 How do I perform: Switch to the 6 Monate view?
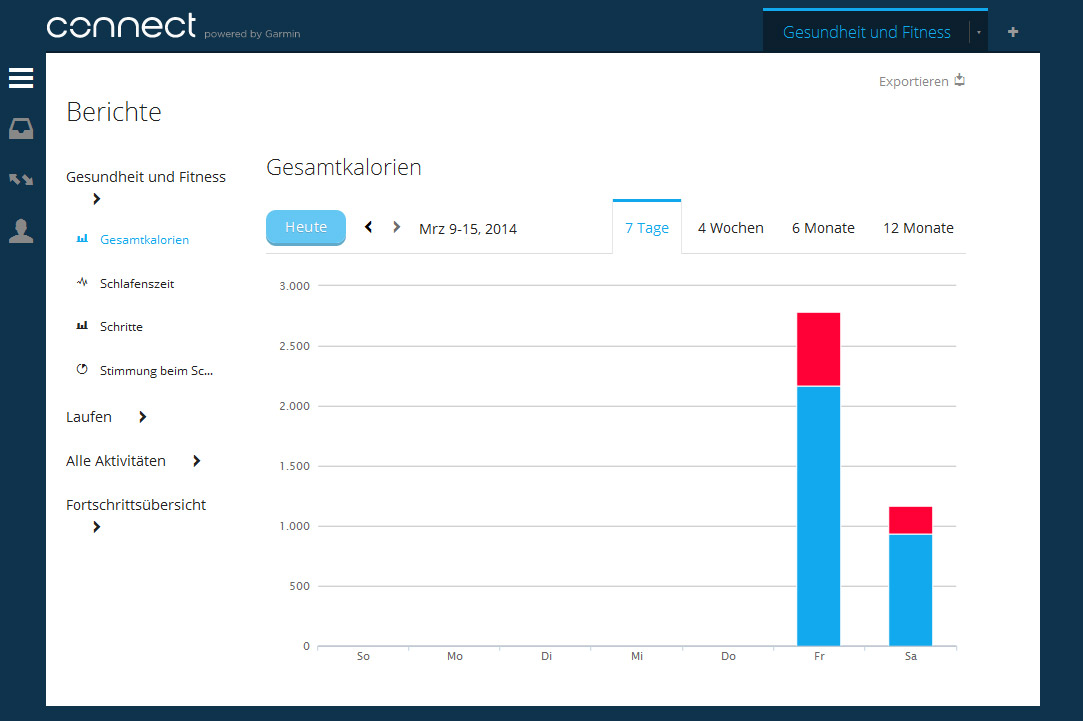tap(823, 228)
